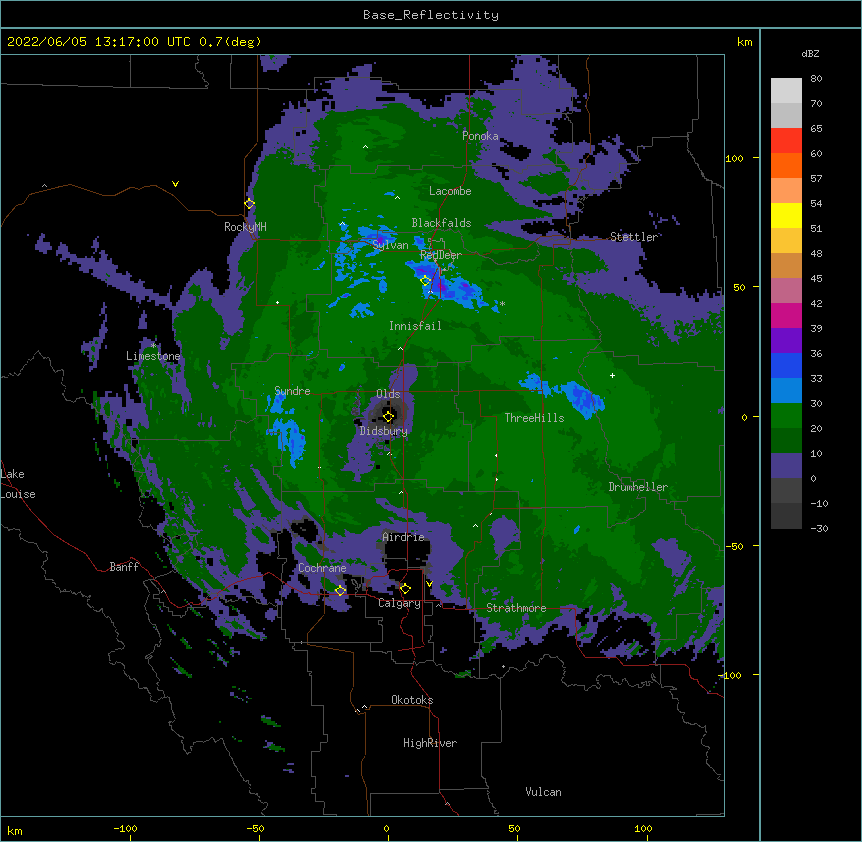Click the km unit label at the top right
This screenshot has width=862, height=842.
tap(744, 42)
